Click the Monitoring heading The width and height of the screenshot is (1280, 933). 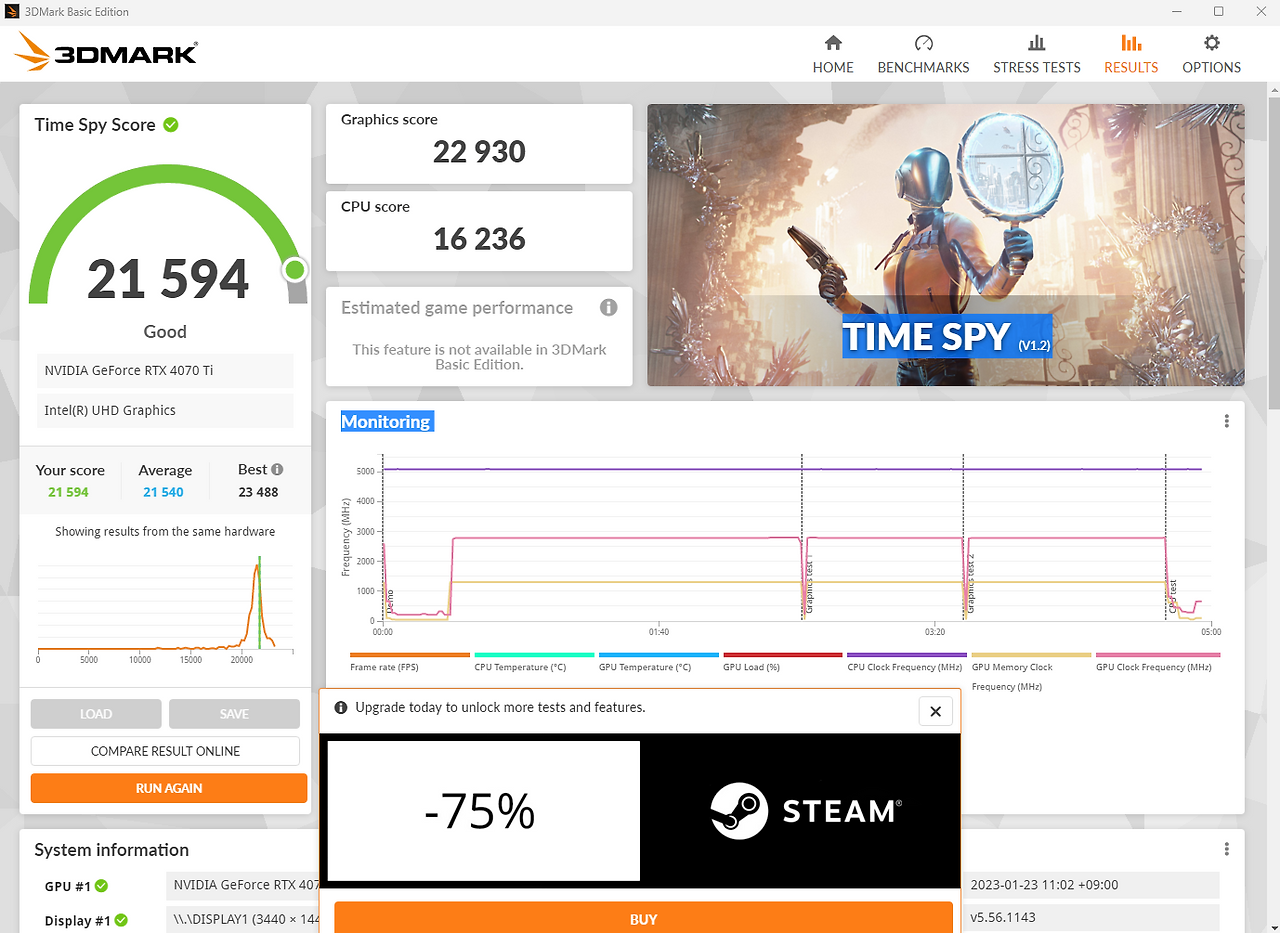click(x=386, y=422)
